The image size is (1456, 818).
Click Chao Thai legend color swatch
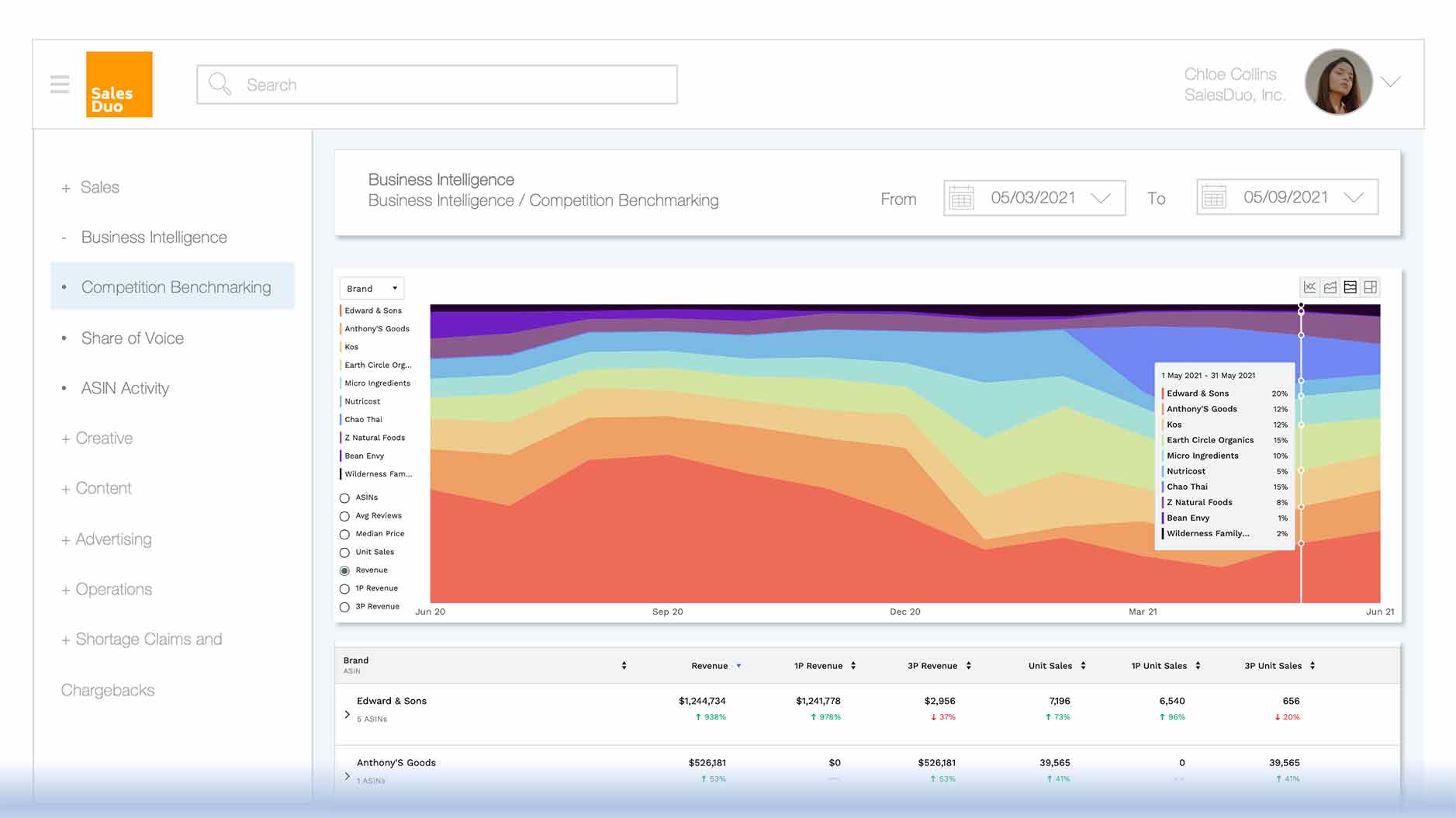(341, 419)
